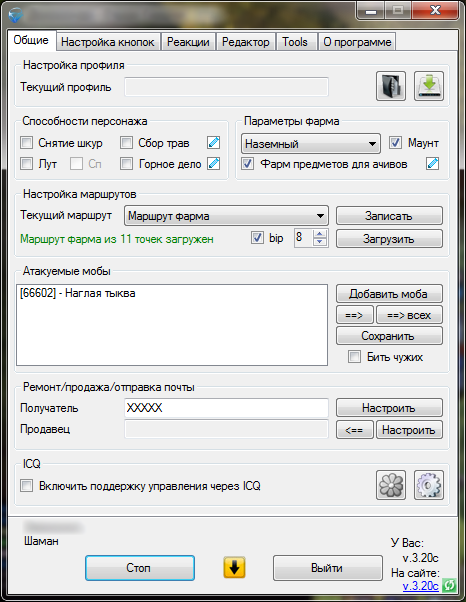Edit mining list pencil icon
Image resolution: width=466 pixels, height=602 pixels.
[x=213, y=164]
